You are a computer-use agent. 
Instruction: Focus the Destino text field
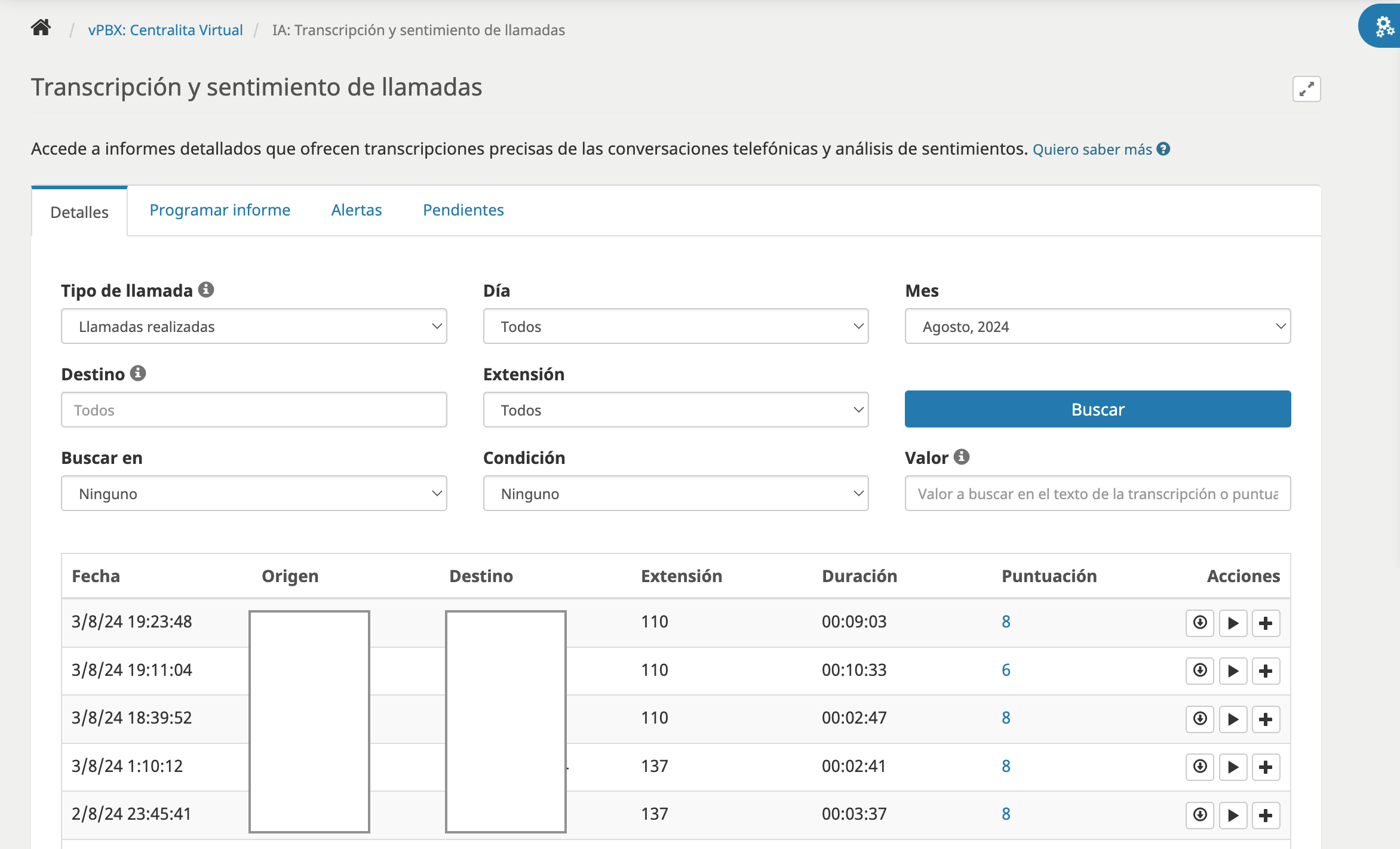pos(254,410)
